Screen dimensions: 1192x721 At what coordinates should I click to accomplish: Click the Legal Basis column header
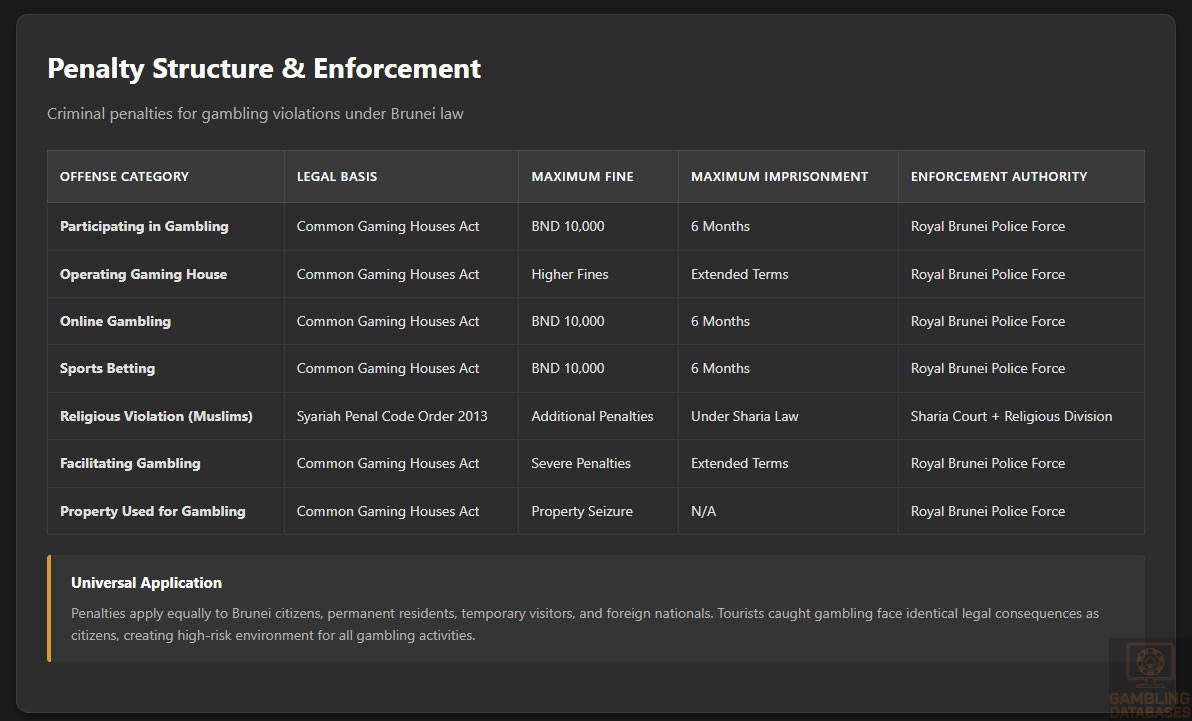[337, 176]
